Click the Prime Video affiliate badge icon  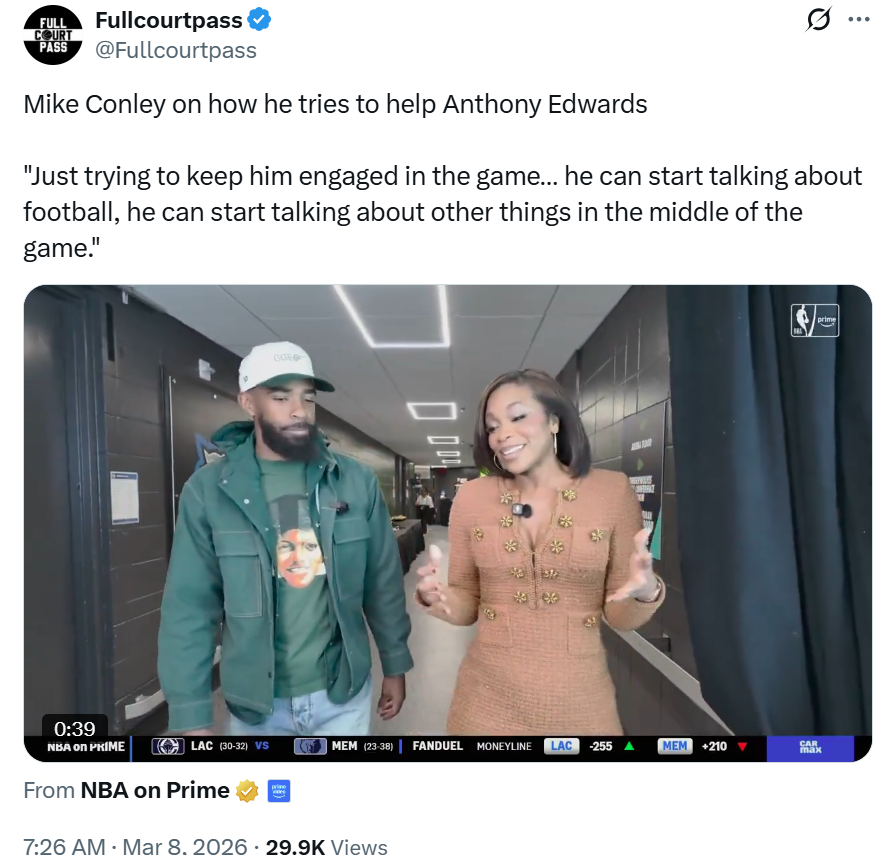coord(279,791)
